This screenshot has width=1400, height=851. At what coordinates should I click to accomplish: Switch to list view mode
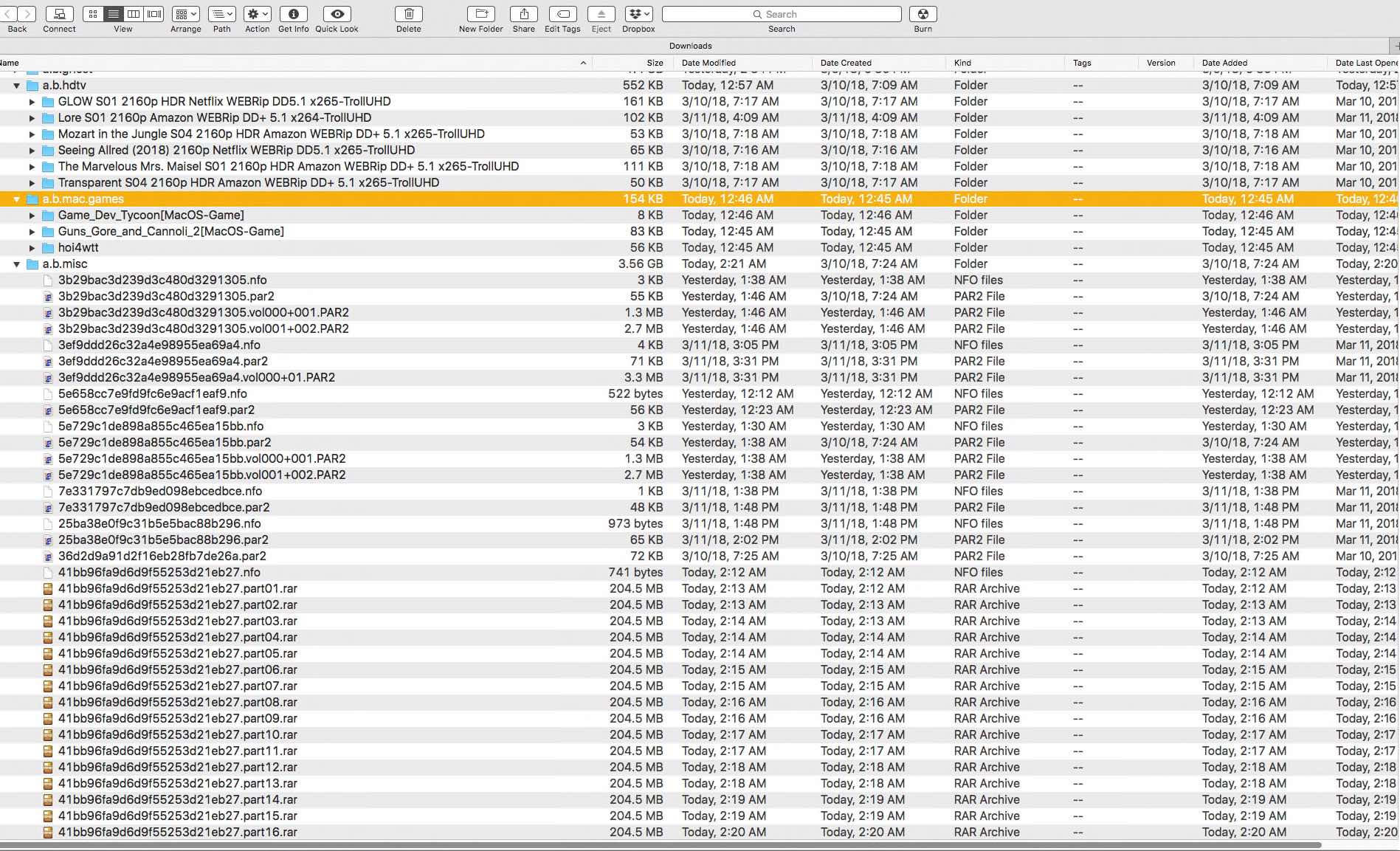113,14
